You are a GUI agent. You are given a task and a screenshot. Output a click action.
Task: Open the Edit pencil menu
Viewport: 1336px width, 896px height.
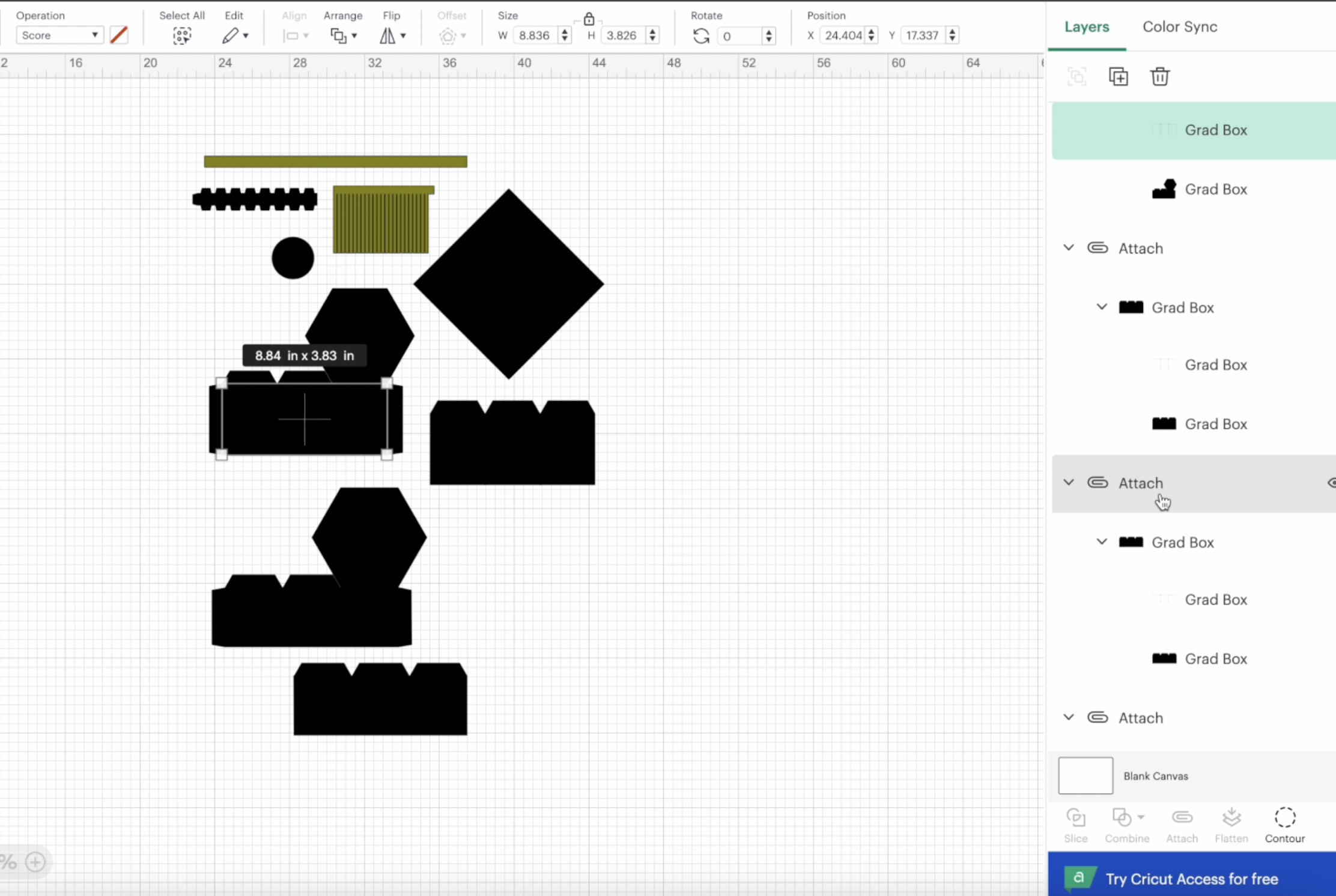235,36
